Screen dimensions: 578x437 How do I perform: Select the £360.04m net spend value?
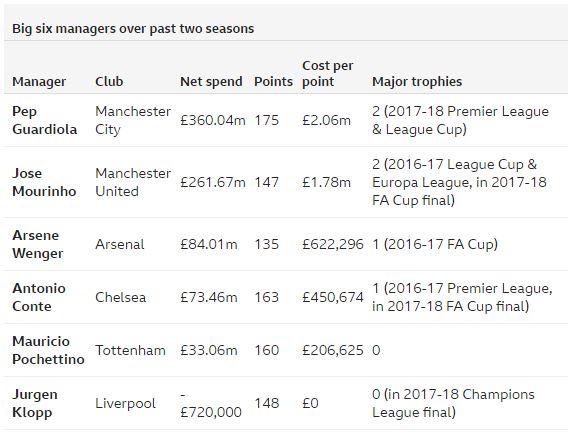coord(213,120)
